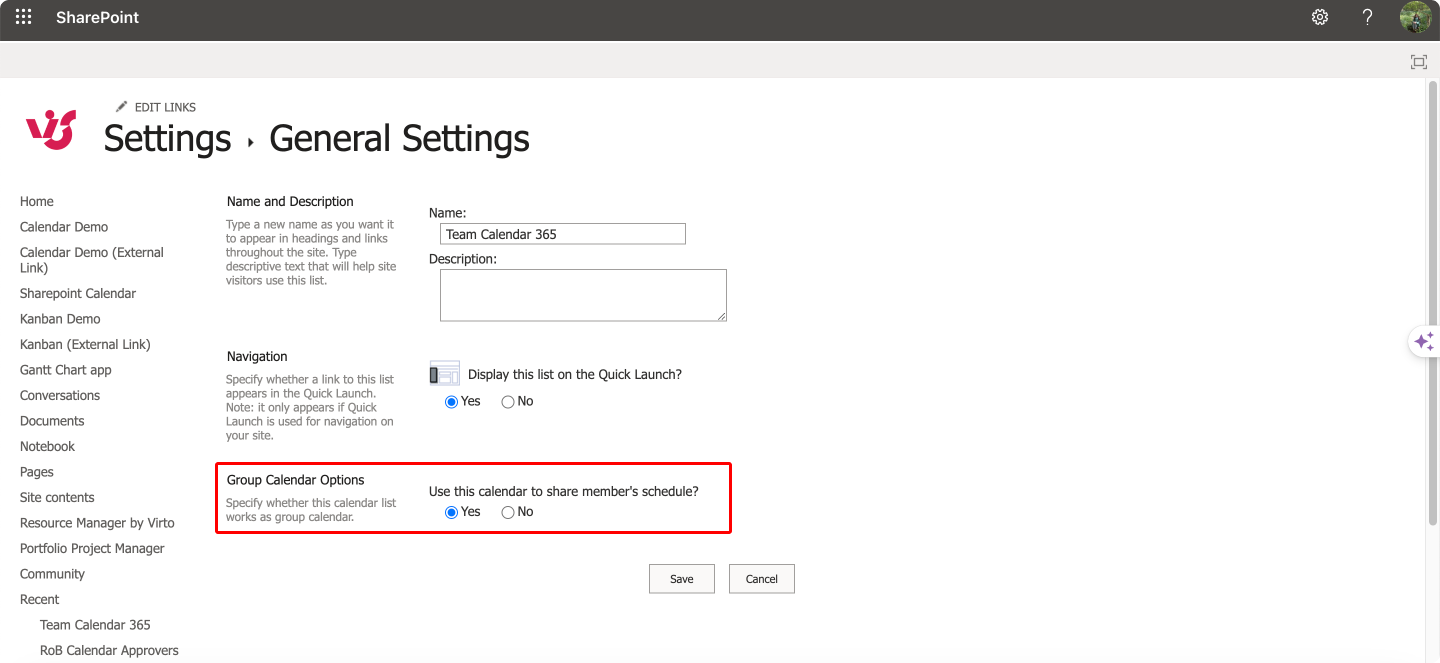Toggle focus on content mode icon

click(x=1419, y=62)
